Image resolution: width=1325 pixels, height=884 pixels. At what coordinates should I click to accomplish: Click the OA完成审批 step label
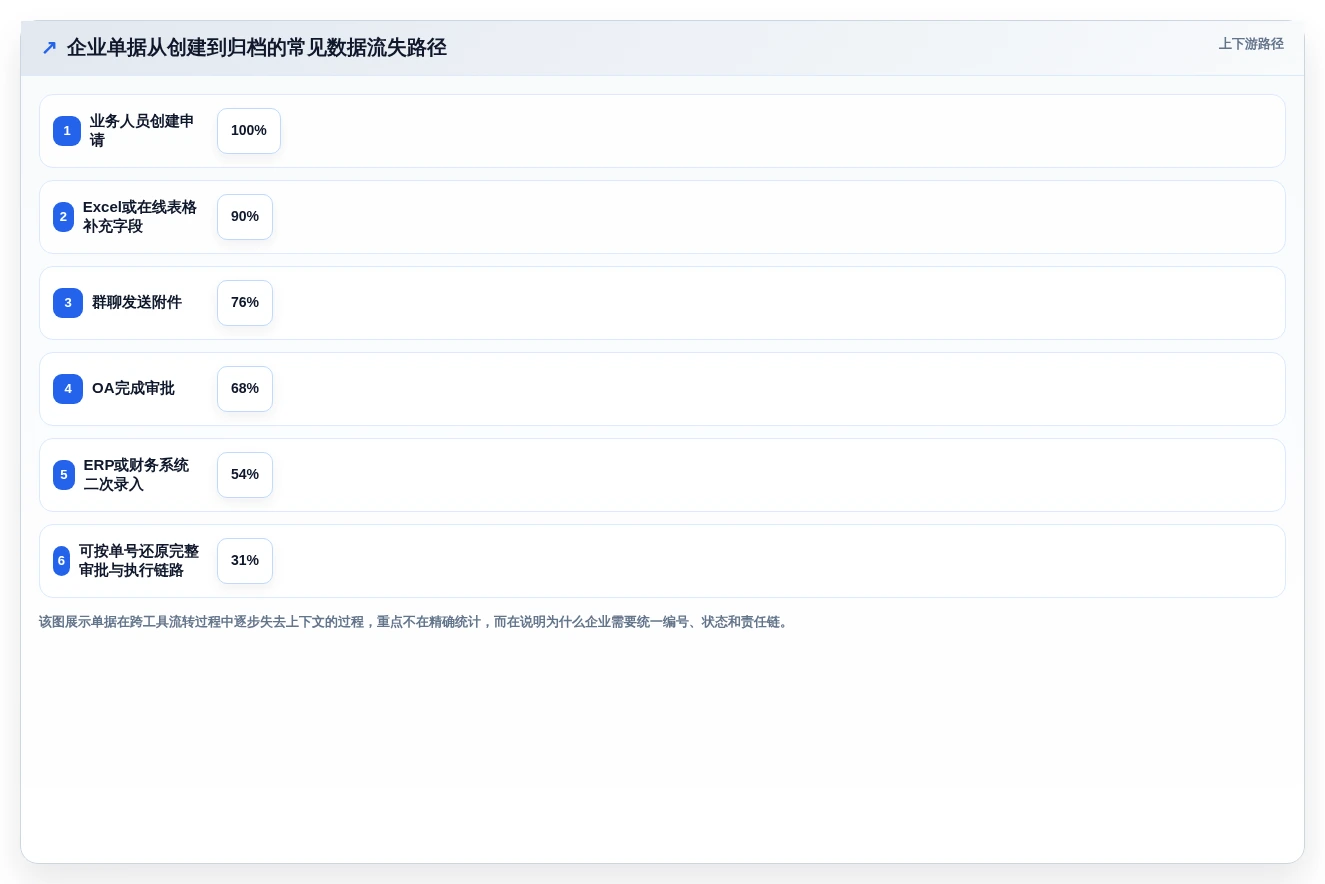point(133,389)
